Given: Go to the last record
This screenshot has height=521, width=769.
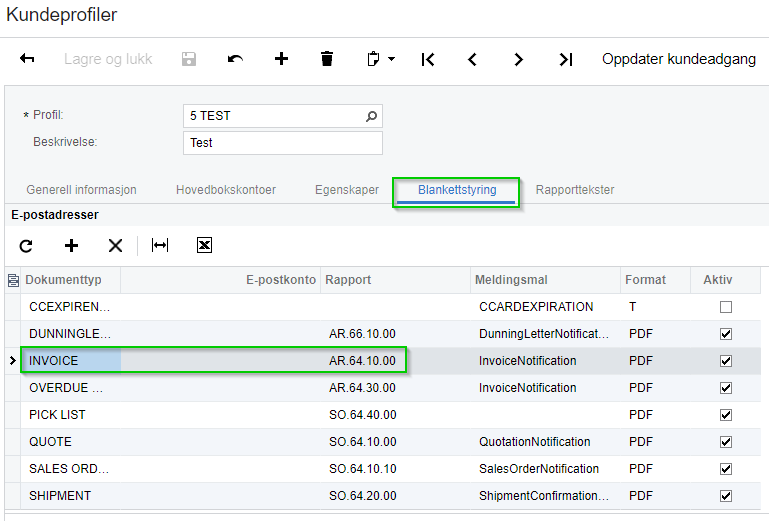Looking at the screenshot, I should [x=565, y=59].
